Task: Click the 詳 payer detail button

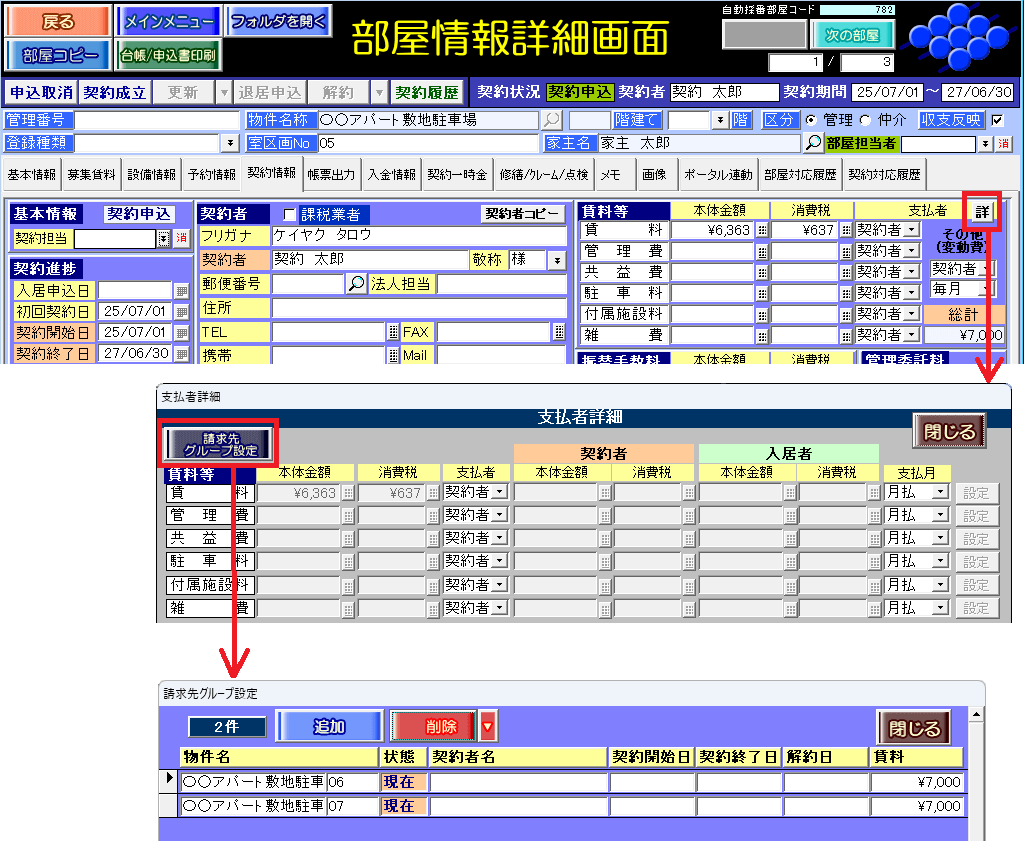Action: (982, 212)
